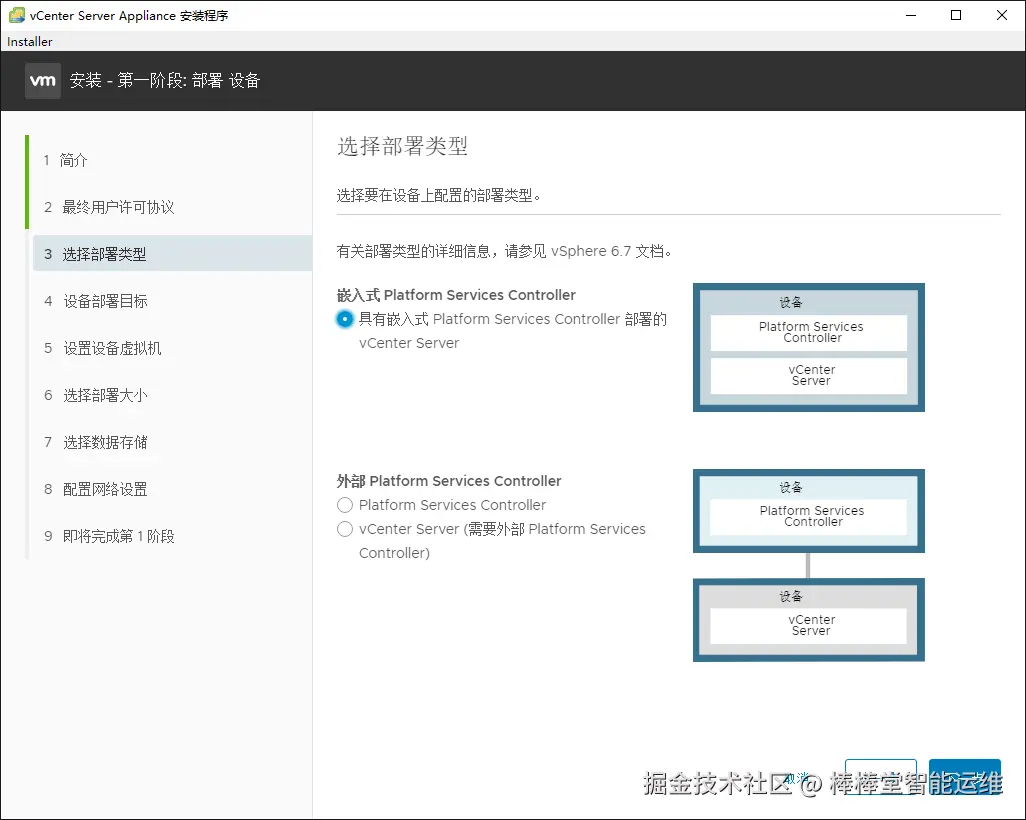
Task: Click the 选择部署类型 page heading
Action: coord(402,145)
